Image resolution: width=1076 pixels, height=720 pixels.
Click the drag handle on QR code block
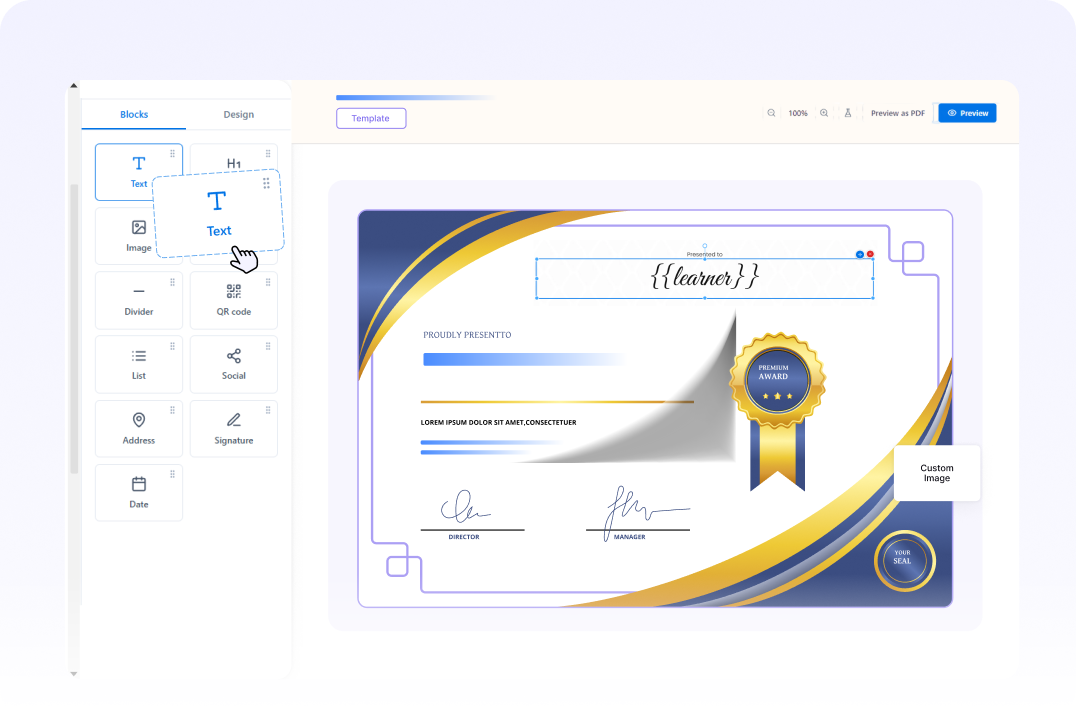[x=268, y=282]
